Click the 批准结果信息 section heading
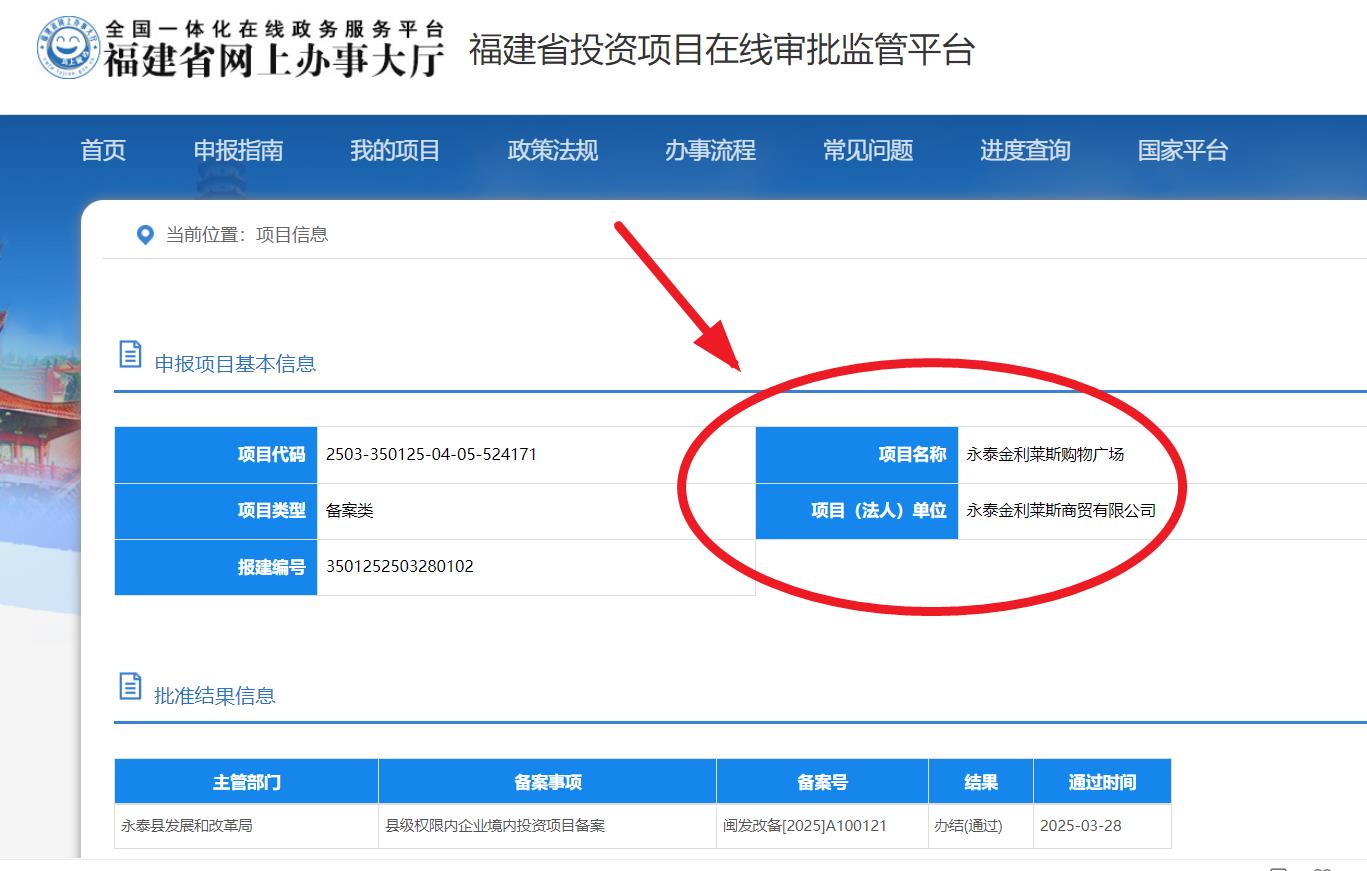The height and width of the screenshot is (871, 1367). coord(215,696)
